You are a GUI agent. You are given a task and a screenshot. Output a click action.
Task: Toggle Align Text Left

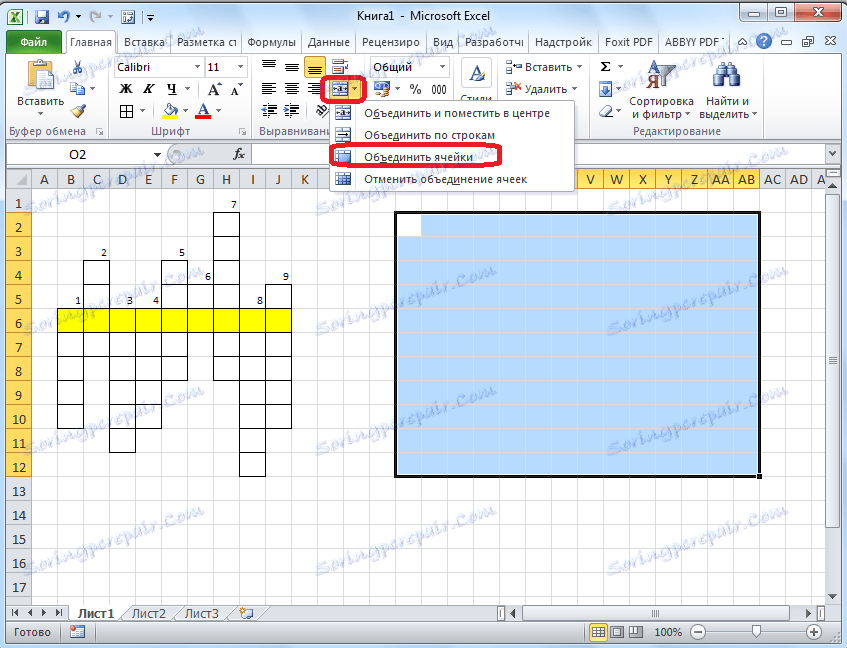point(269,89)
